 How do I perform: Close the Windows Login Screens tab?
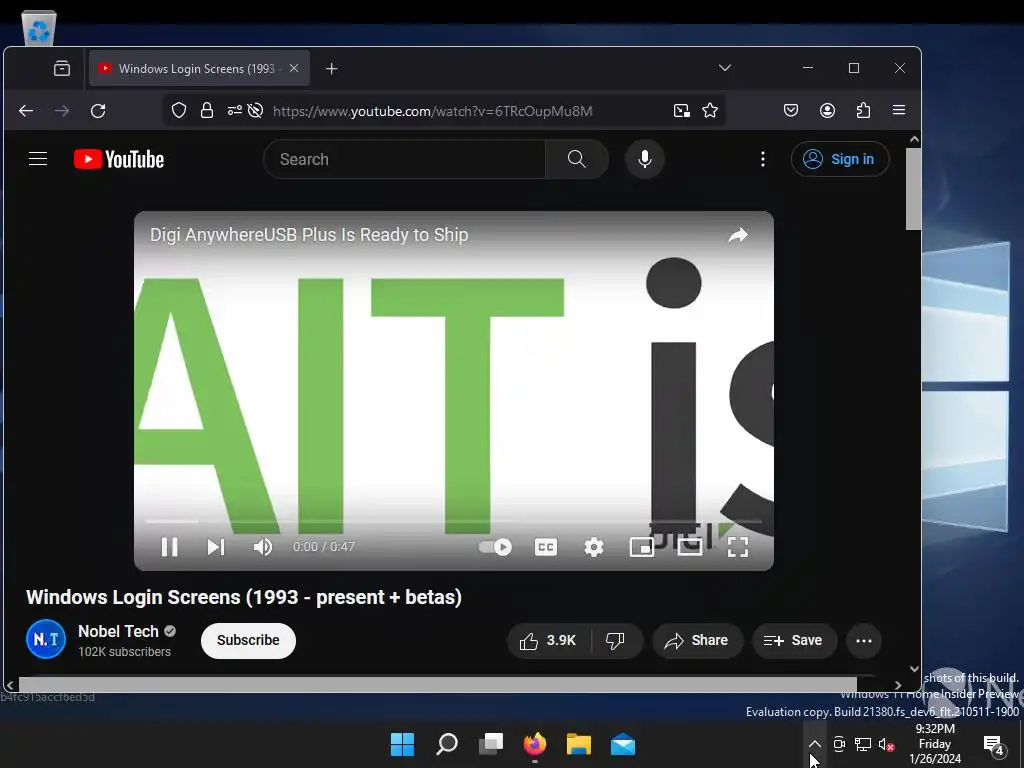click(294, 68)
